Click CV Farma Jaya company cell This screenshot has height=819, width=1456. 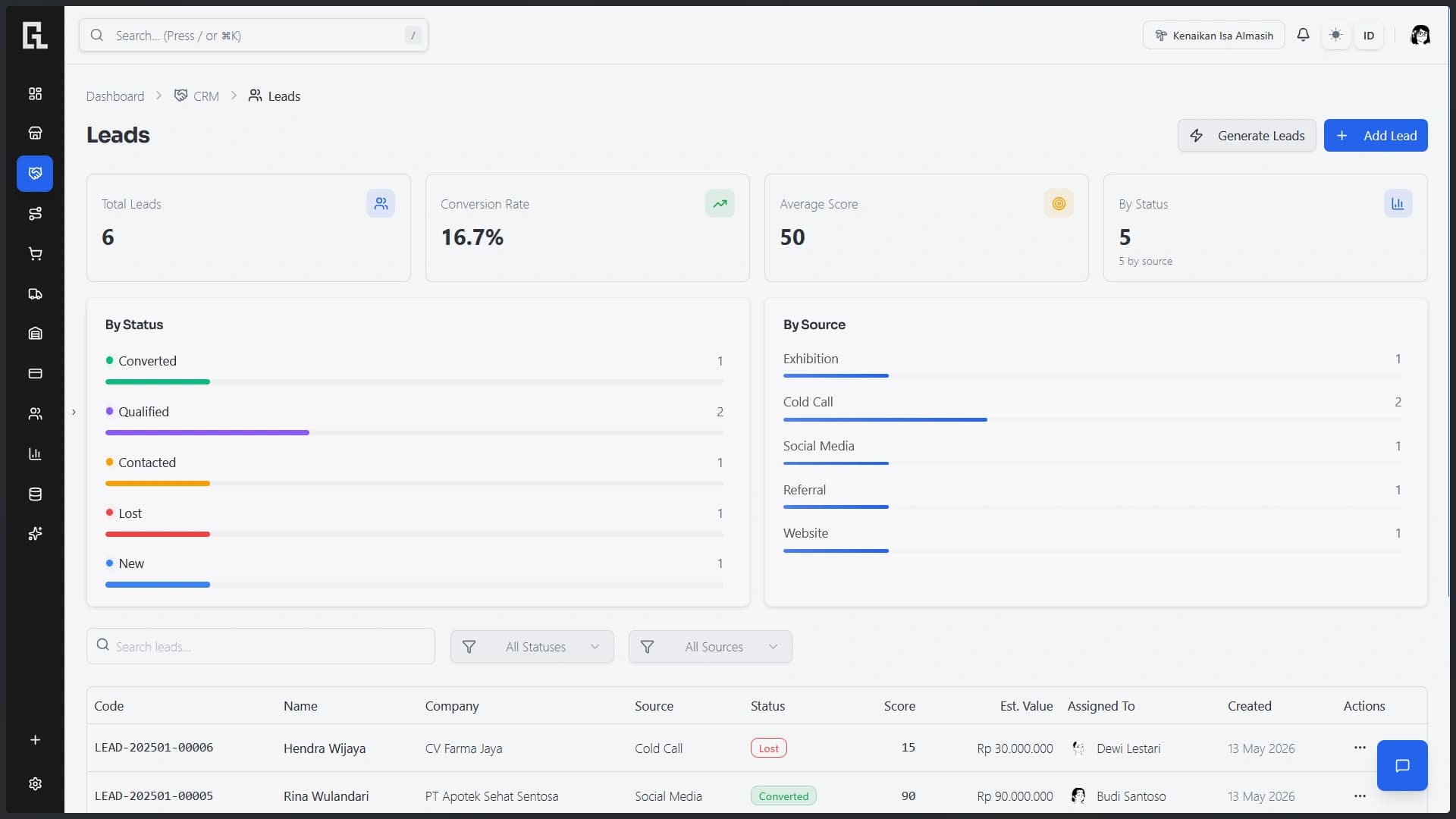point(463,748)
